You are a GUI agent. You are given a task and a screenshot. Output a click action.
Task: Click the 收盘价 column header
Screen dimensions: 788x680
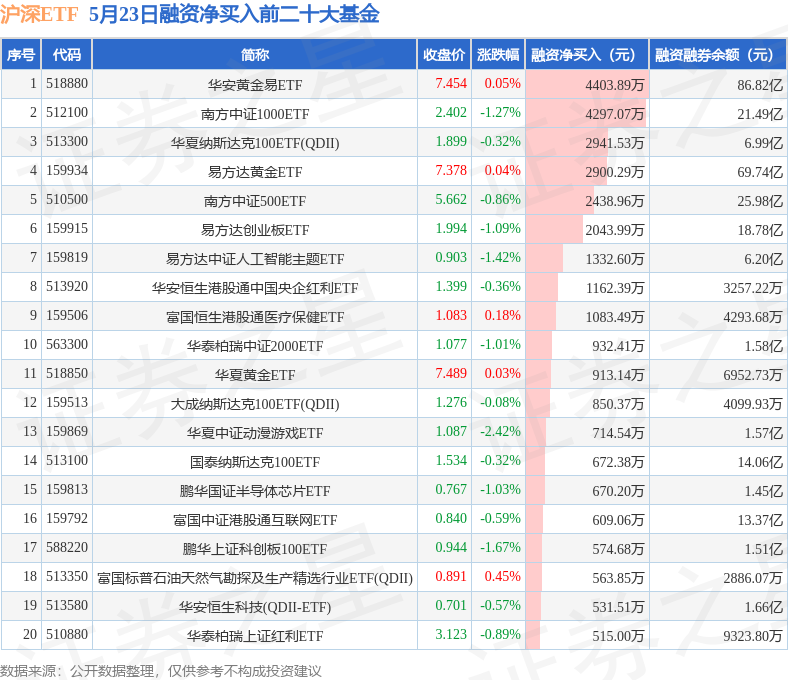click(444, 54)
